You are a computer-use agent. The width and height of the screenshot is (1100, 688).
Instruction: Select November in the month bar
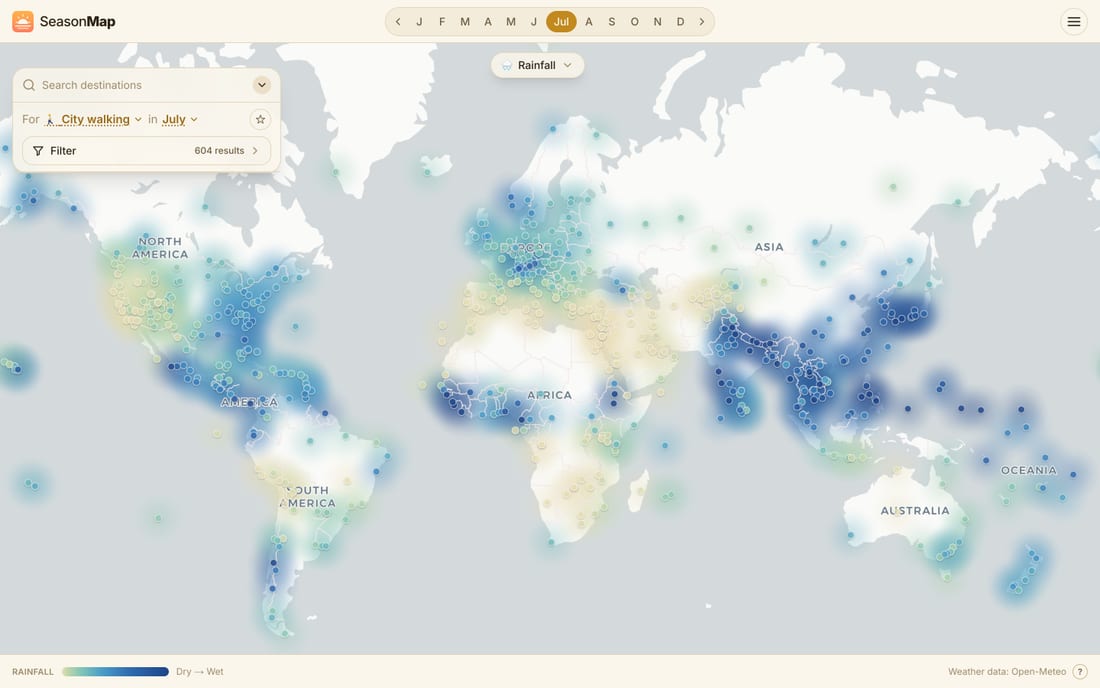(x=657, y=22)
